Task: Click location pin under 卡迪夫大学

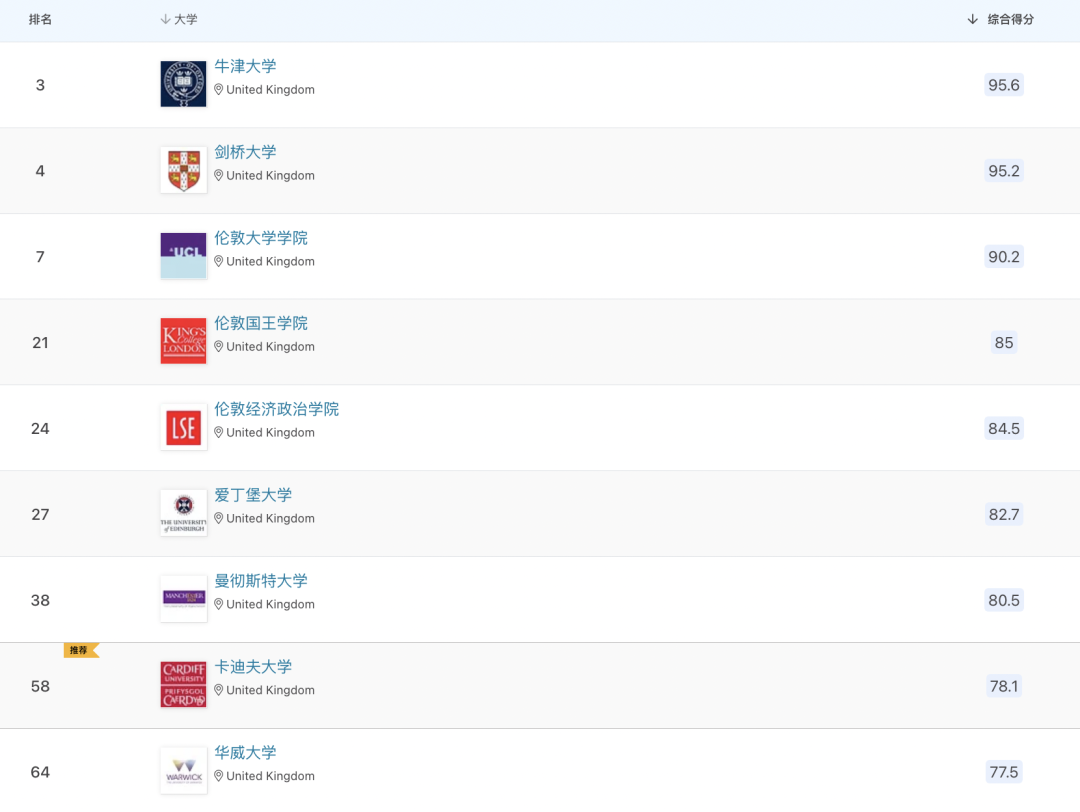Action: [218, 690]
